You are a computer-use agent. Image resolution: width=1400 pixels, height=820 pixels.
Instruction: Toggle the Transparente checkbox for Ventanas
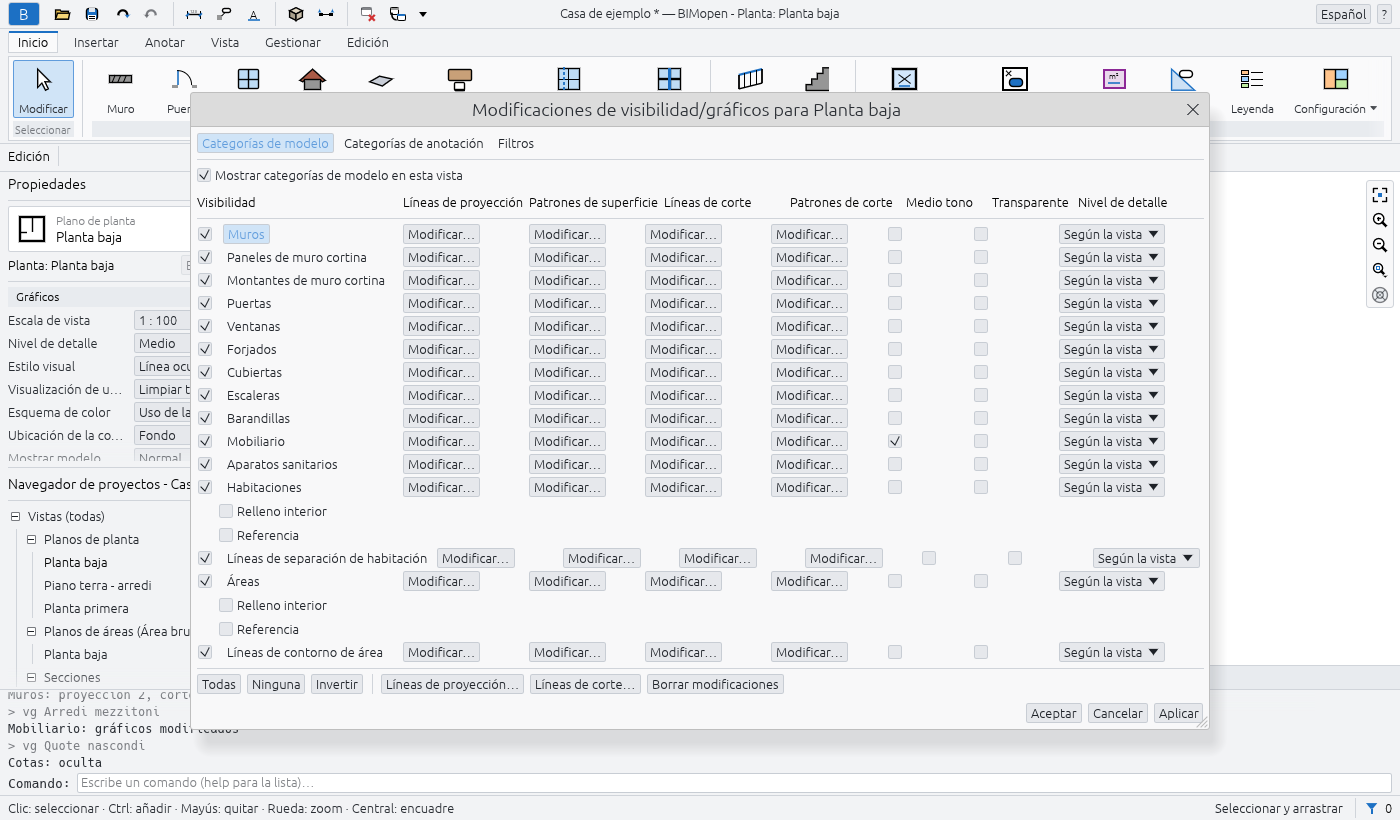coord(981,326)
